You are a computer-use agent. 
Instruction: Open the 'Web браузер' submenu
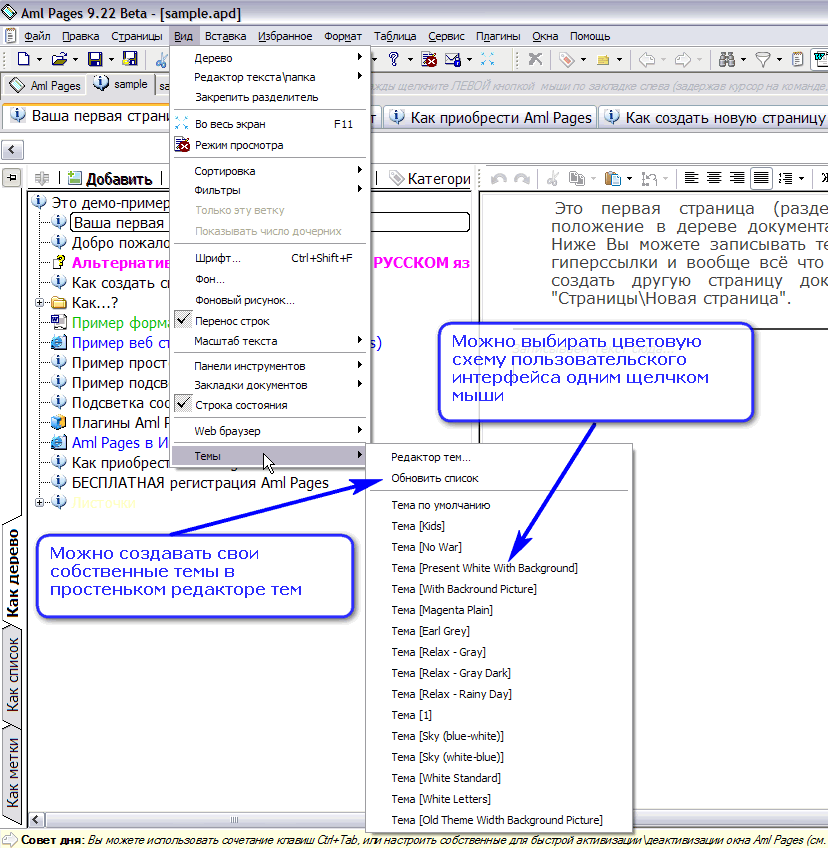pos(270,431)
